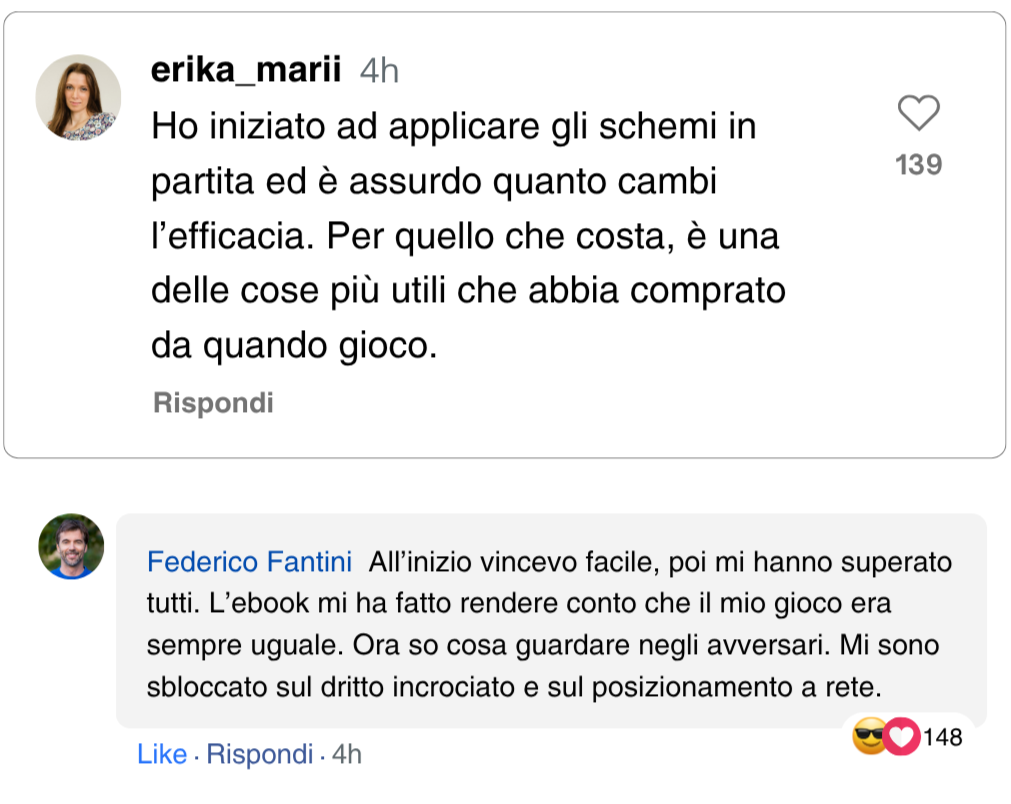This screenshot has width=1011, height=804.
Task: Open the erika_marii username link
Action: (246, 70)
